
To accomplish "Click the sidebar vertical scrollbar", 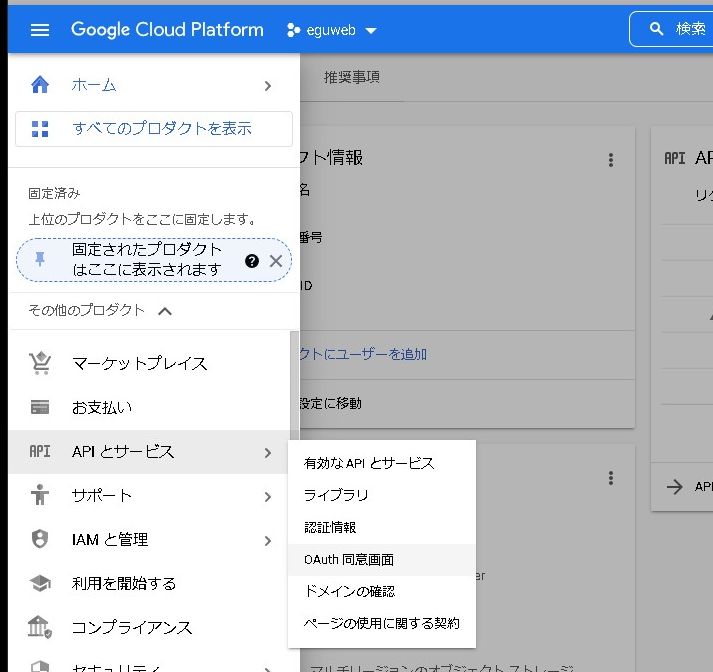I will click(x=294, y=380).
